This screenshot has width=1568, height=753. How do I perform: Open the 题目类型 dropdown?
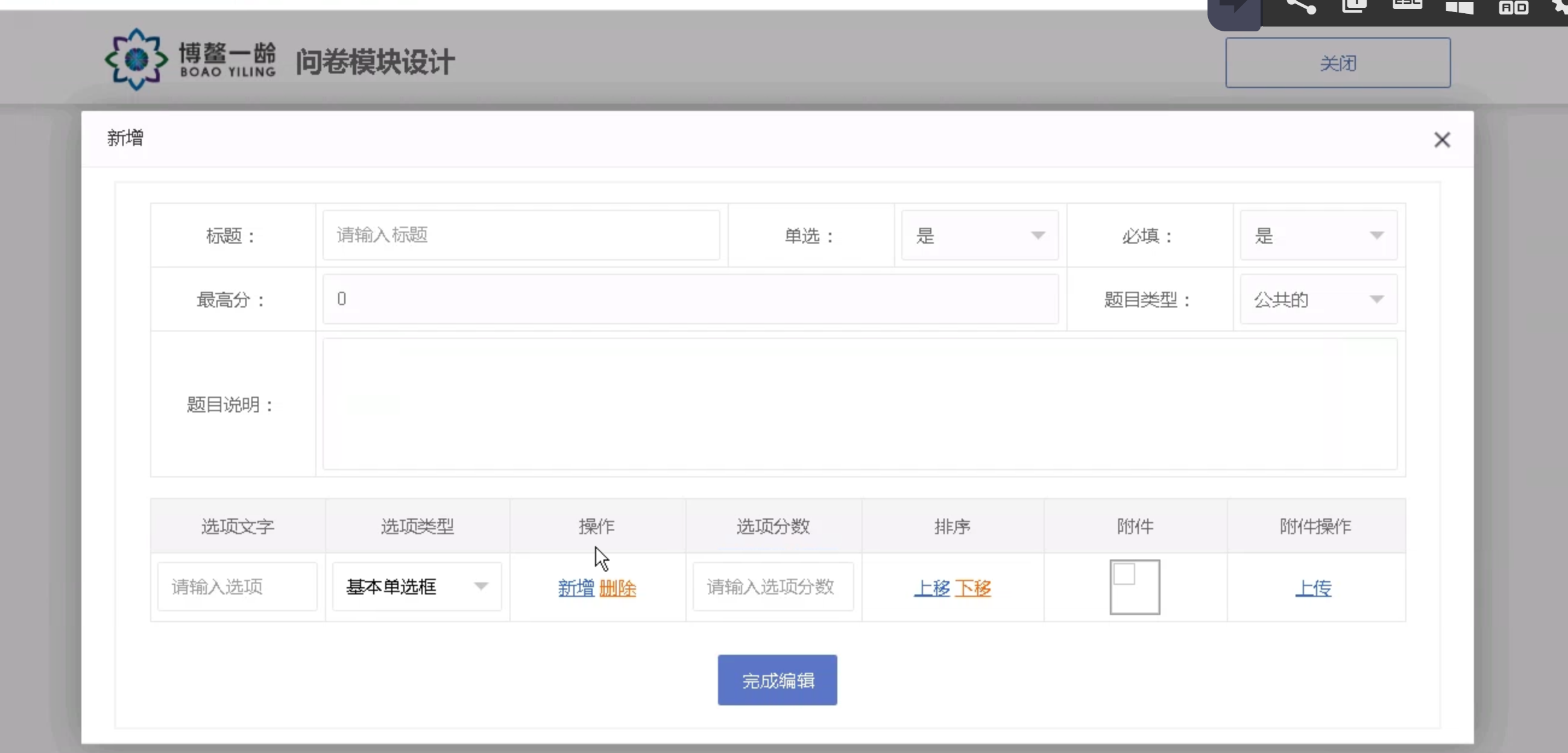[x=1318, y=299]
